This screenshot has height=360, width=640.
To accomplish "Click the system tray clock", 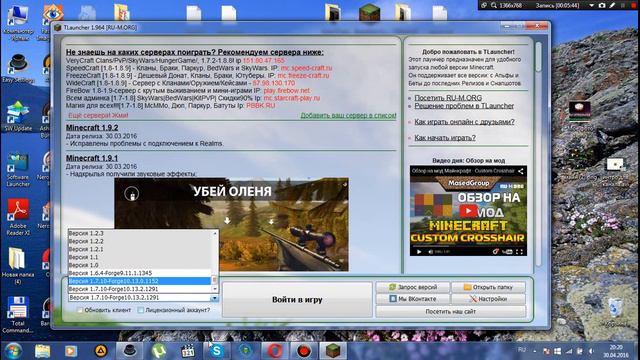I will pos(616,351).
